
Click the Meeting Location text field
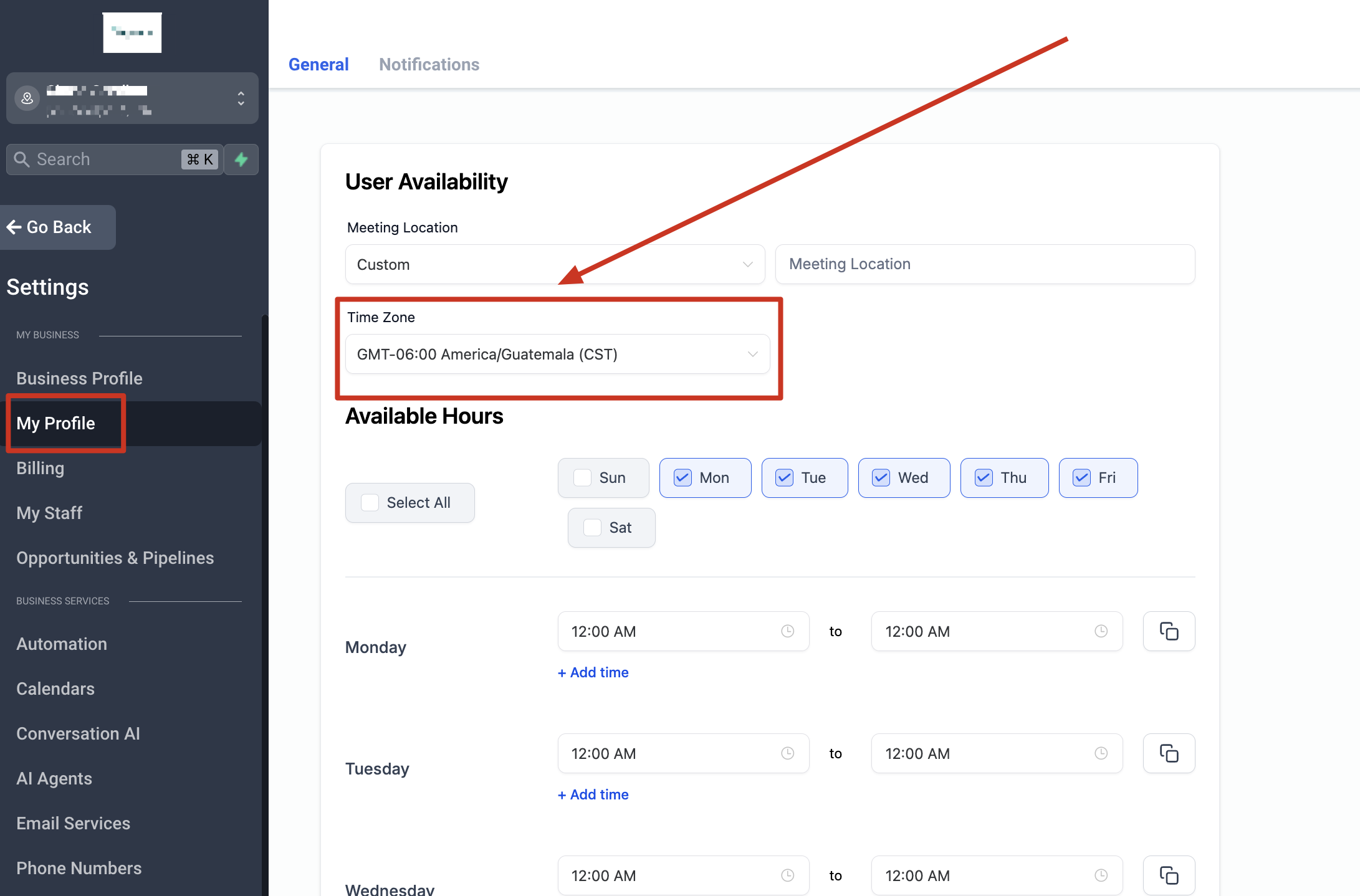point(985,264)
